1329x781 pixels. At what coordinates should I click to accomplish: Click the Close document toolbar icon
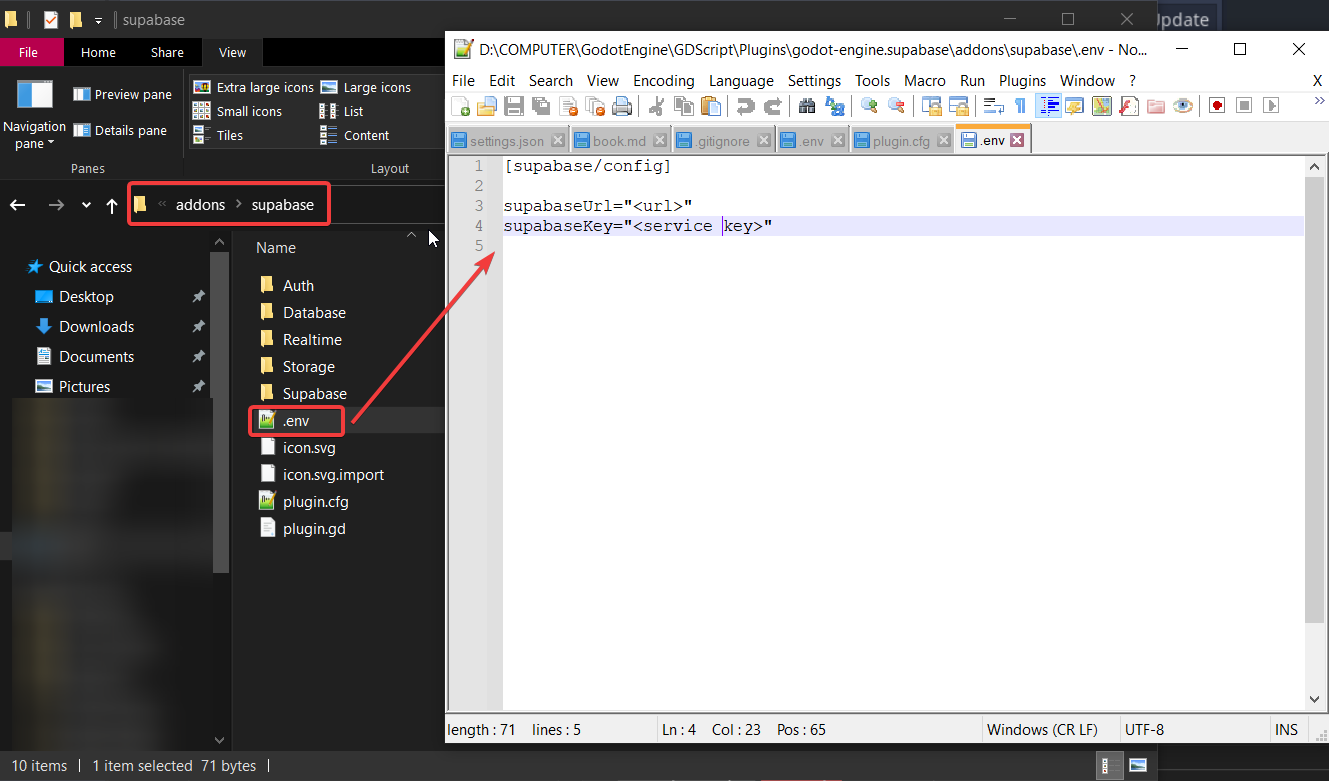click(x=568, y=105)
